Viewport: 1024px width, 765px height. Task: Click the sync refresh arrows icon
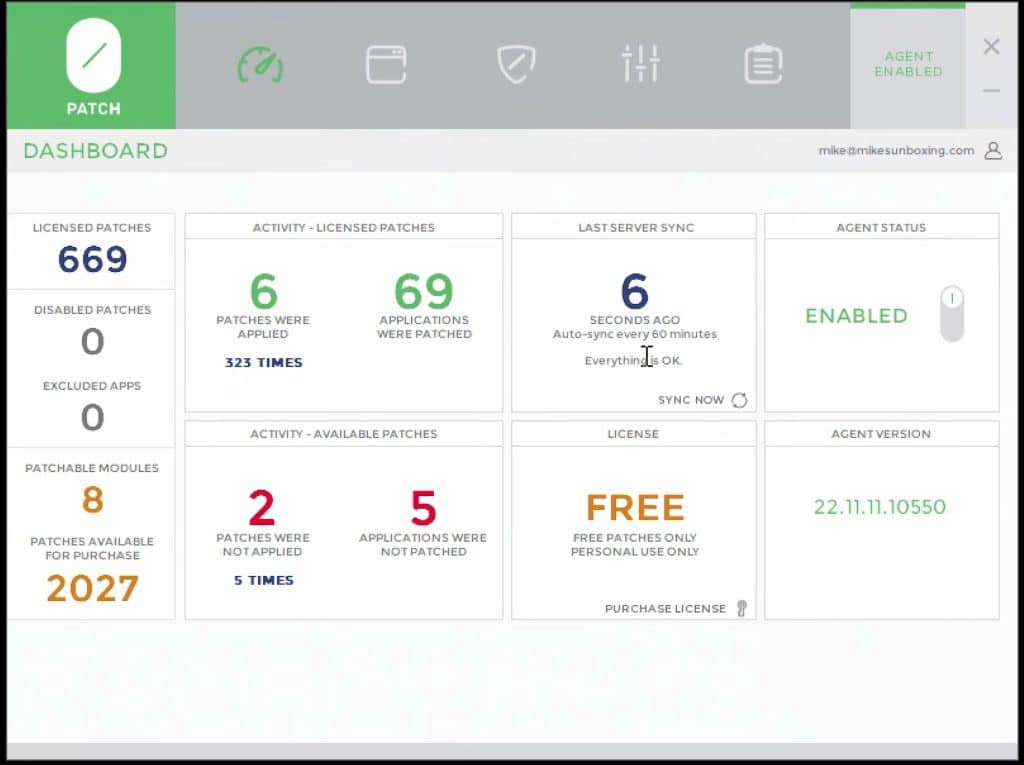[740, 400]
